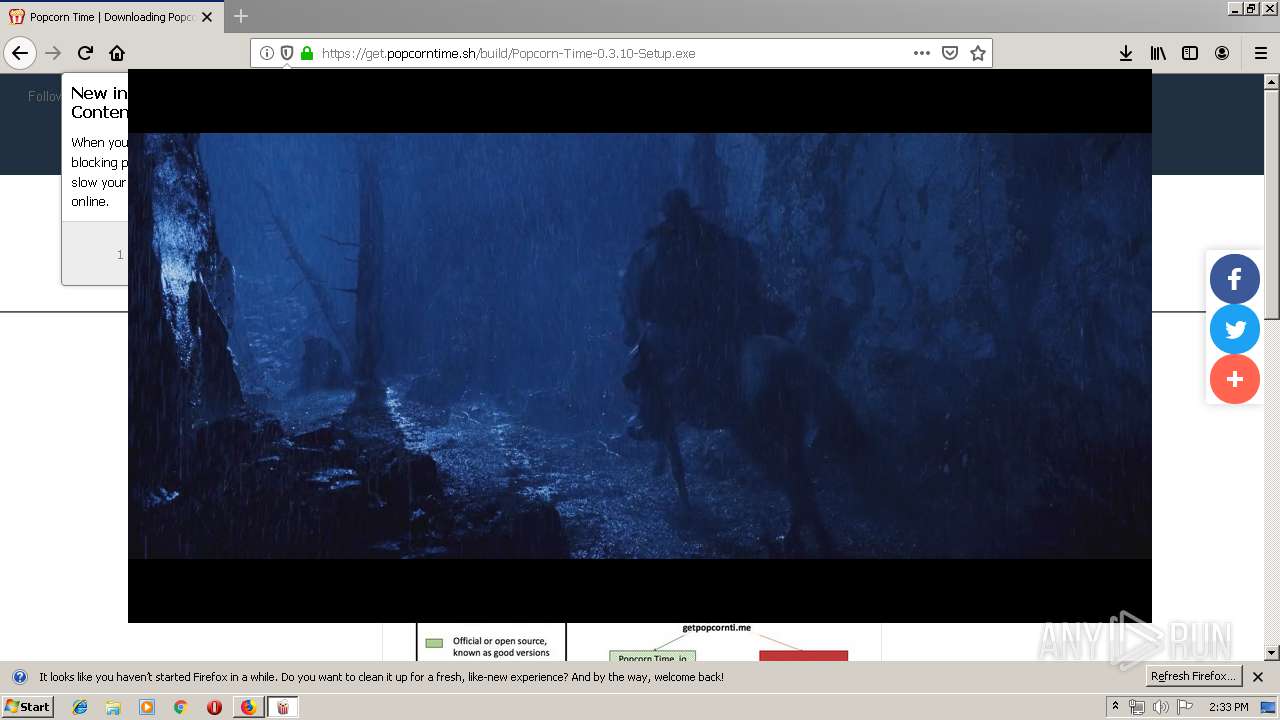This screenshot has width=1280, height=720.
Task: Bookmark this page with the star
Action: [978, 53]
